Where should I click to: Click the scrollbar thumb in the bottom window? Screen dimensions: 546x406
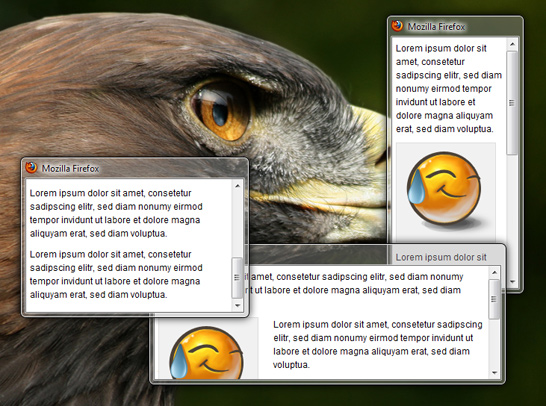[494, 299]
